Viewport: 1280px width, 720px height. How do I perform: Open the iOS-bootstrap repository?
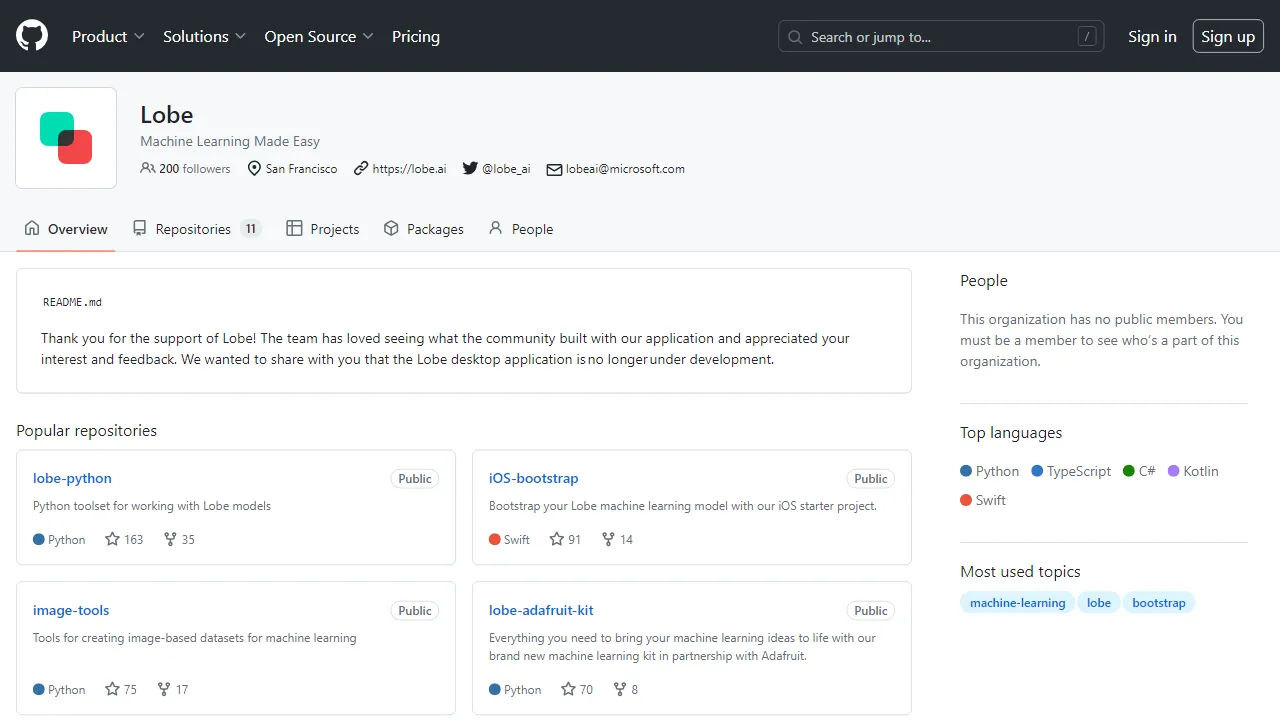tap(533, 478)
